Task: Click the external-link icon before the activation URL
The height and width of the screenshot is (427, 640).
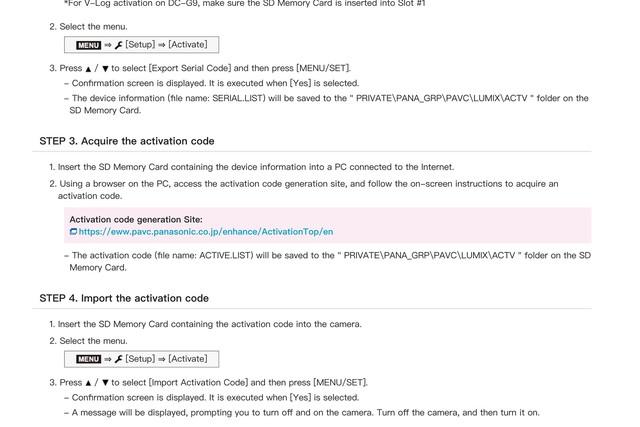Action: point(73,231)
